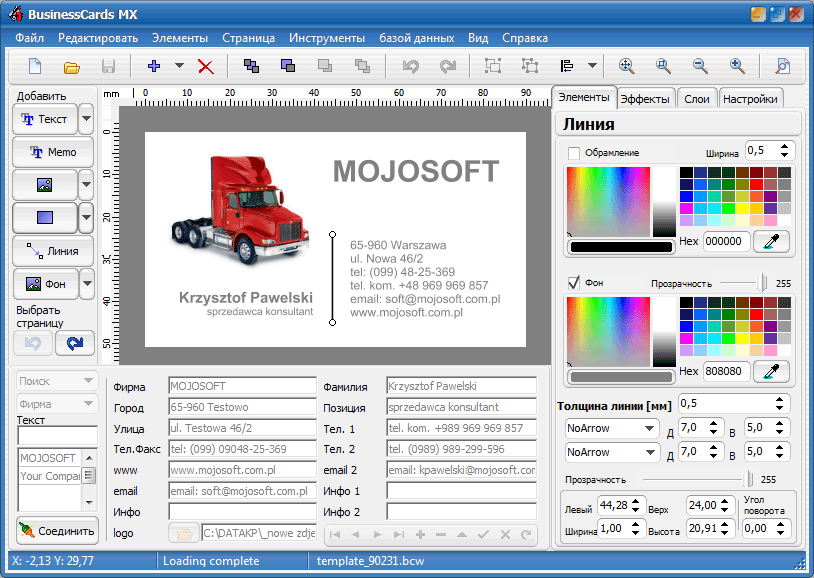This screenshot has height=578, width=814.
Task: Click the Соединить button
Action: point(57,531)
